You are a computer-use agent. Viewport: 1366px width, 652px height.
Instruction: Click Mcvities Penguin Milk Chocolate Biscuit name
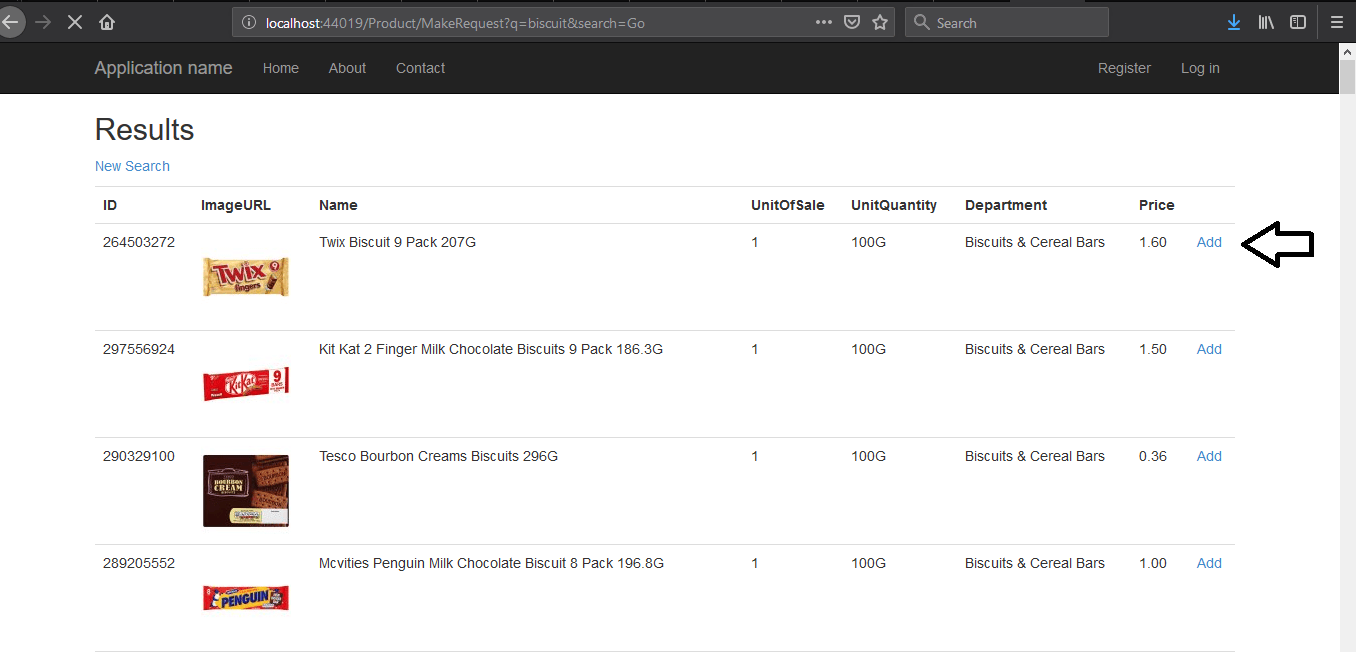click(x=491, y=563)
